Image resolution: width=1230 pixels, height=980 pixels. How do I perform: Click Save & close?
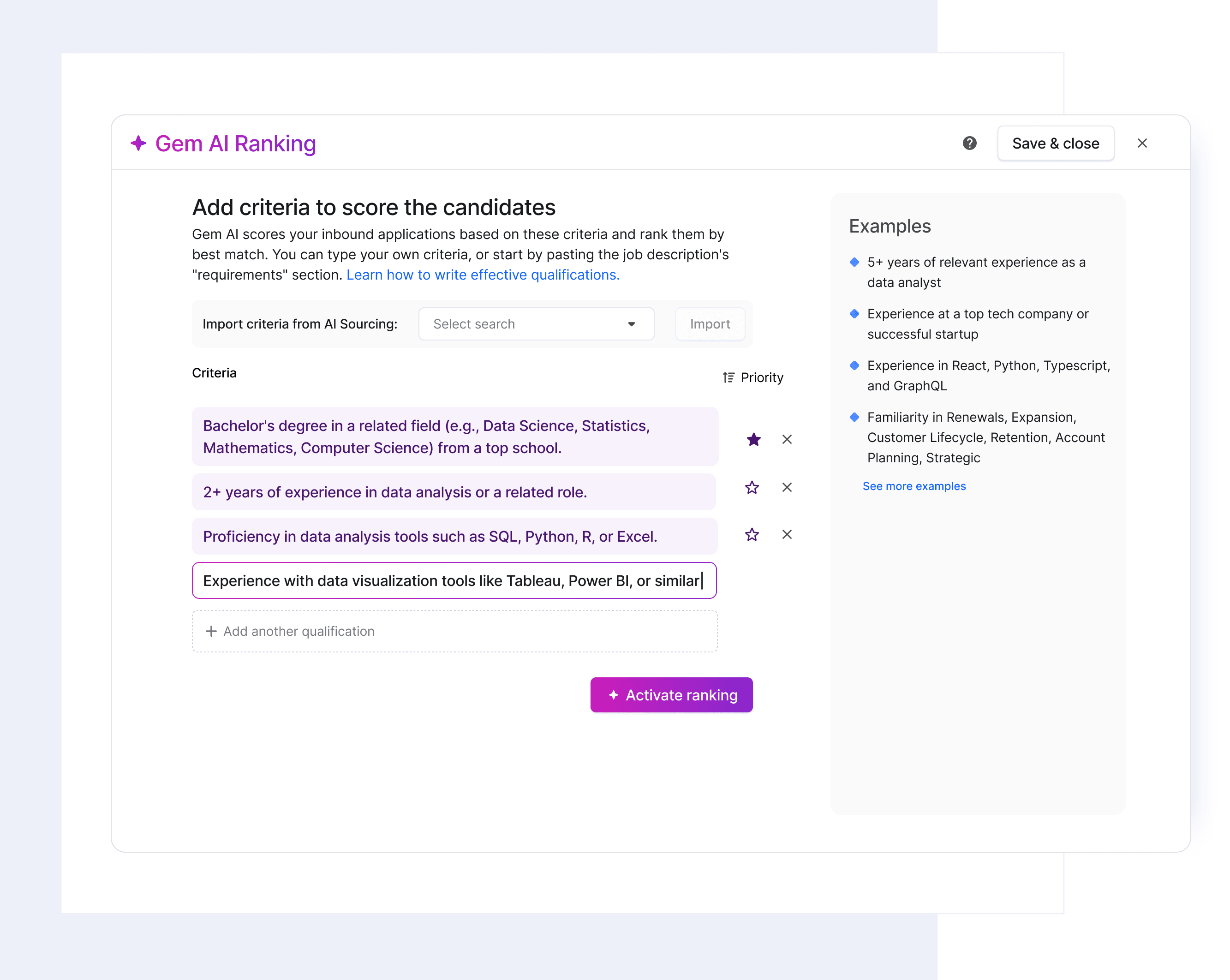click(1056, 143)
